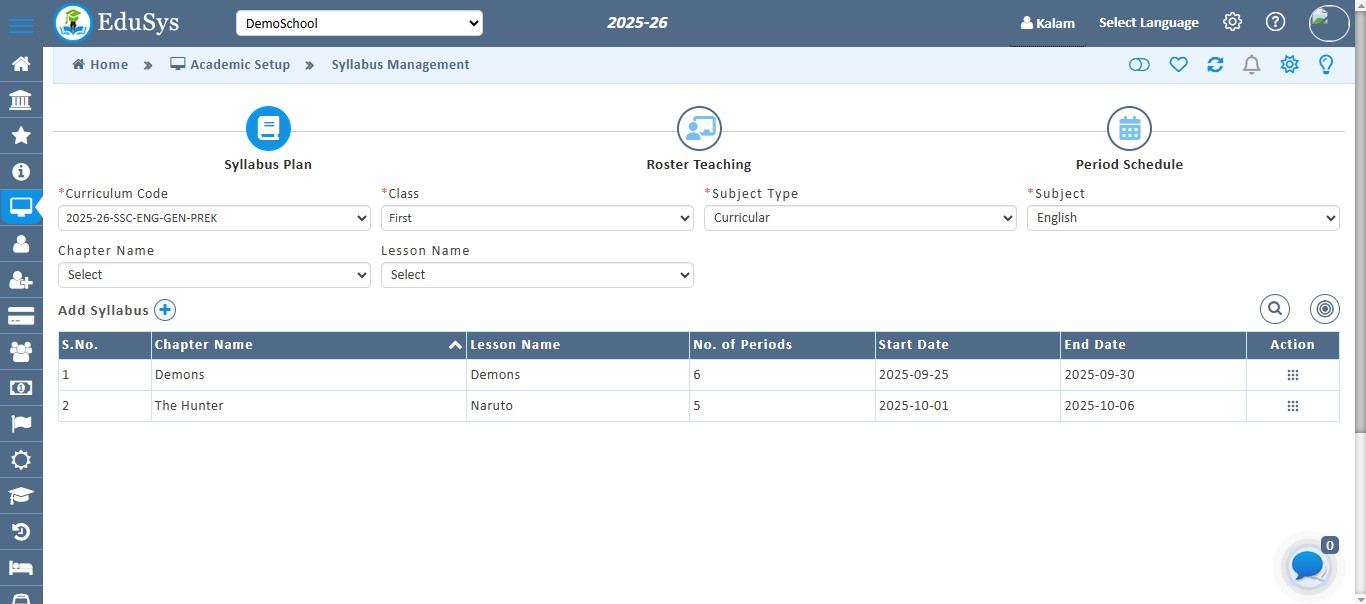The image size is (1366, 604).
Task: Click the favorites heart icon
Action: [x=1178, y=65]
